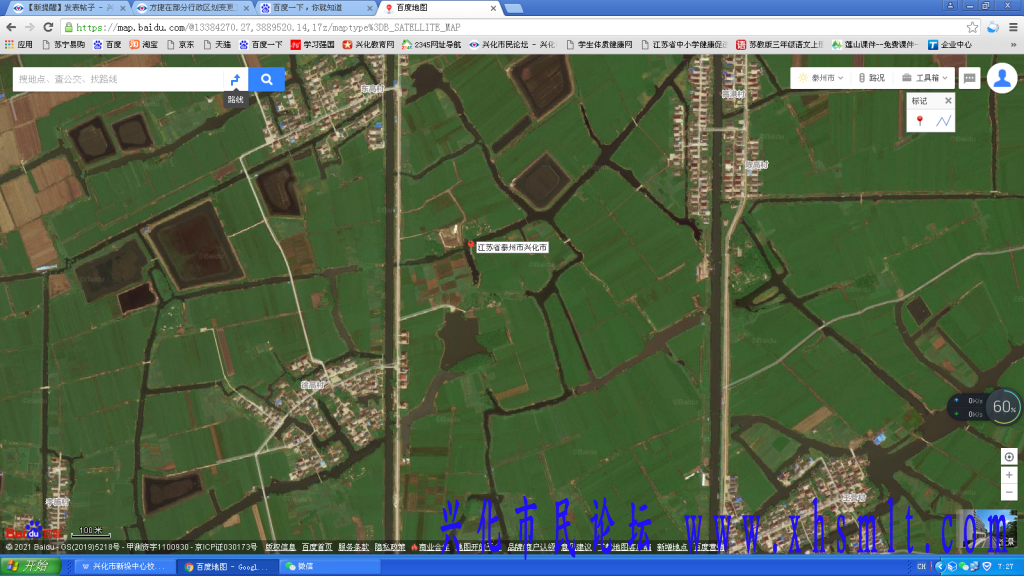The width and height of the screenshot is (1024, 576).
Task: Click the 徐高村 village label
Action: [x=312, y=385]
